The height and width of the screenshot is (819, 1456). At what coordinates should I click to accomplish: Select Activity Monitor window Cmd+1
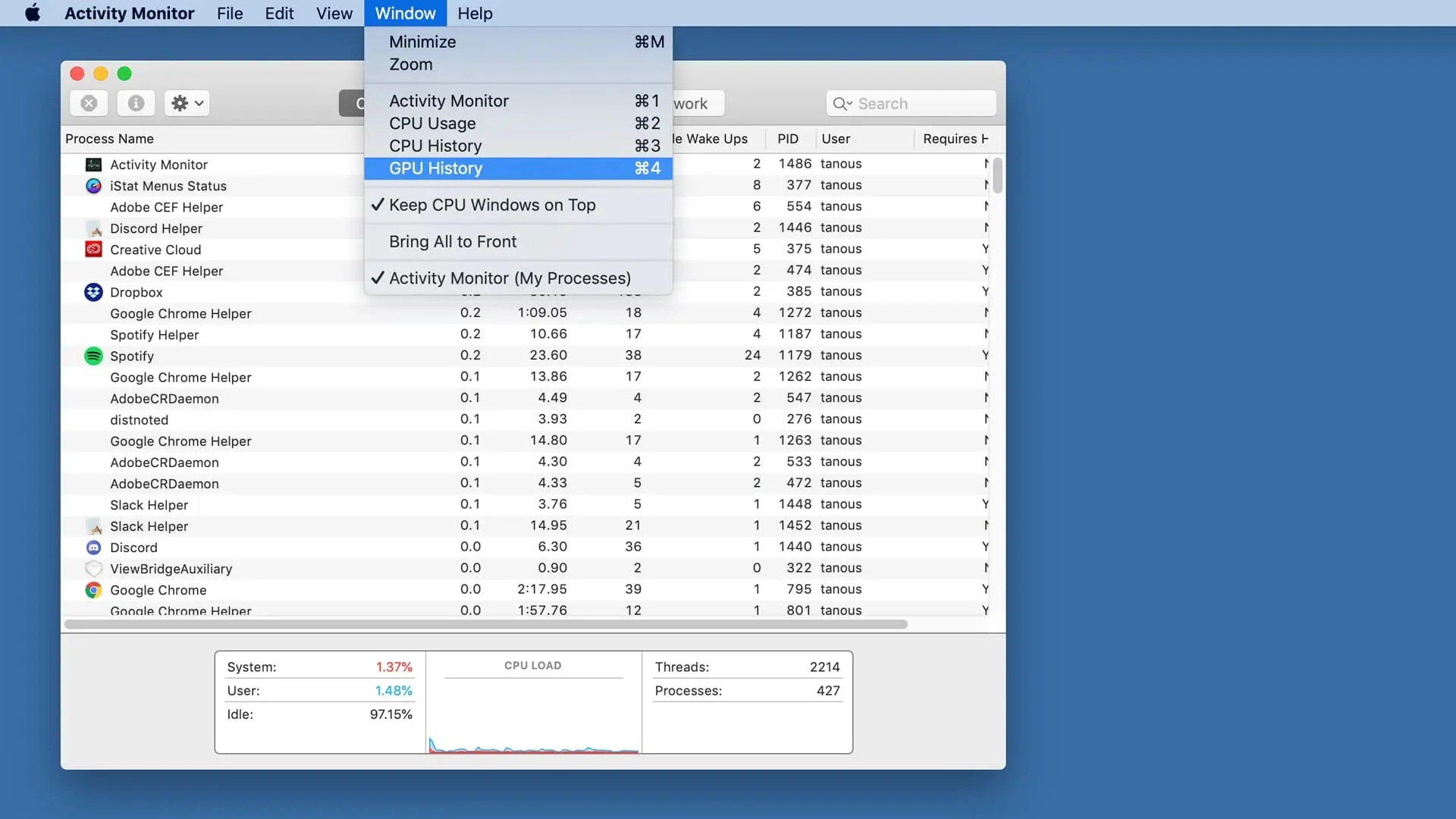pyautogui.click(x=449, y=101)
